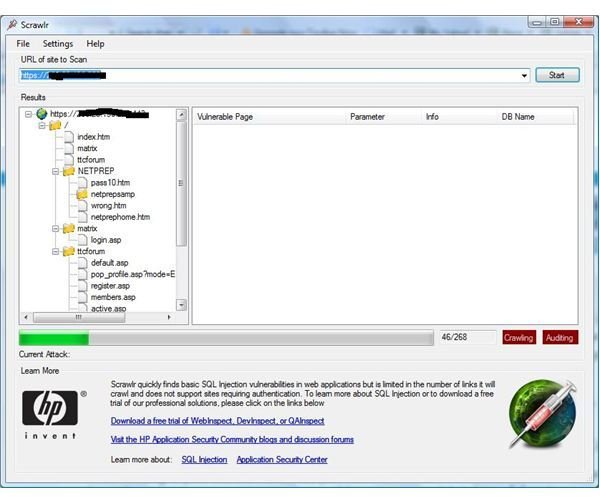Click the matrix folder icon with login.asp

69,228
